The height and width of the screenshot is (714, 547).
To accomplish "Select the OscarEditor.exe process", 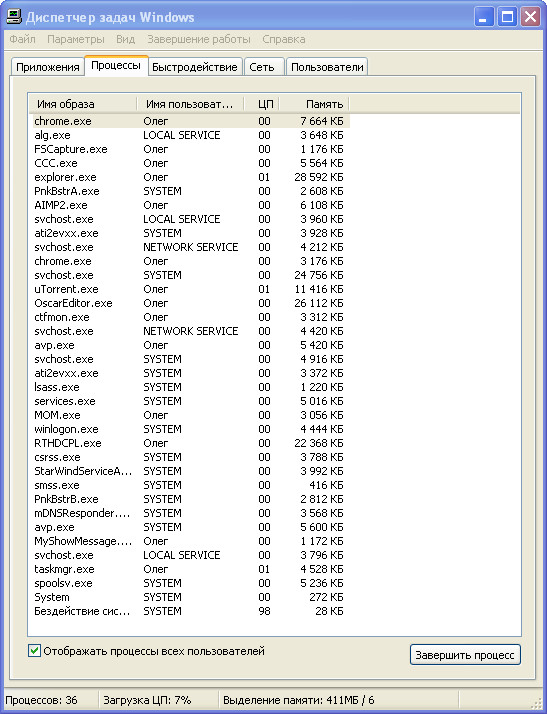I will tap(189, 303).
